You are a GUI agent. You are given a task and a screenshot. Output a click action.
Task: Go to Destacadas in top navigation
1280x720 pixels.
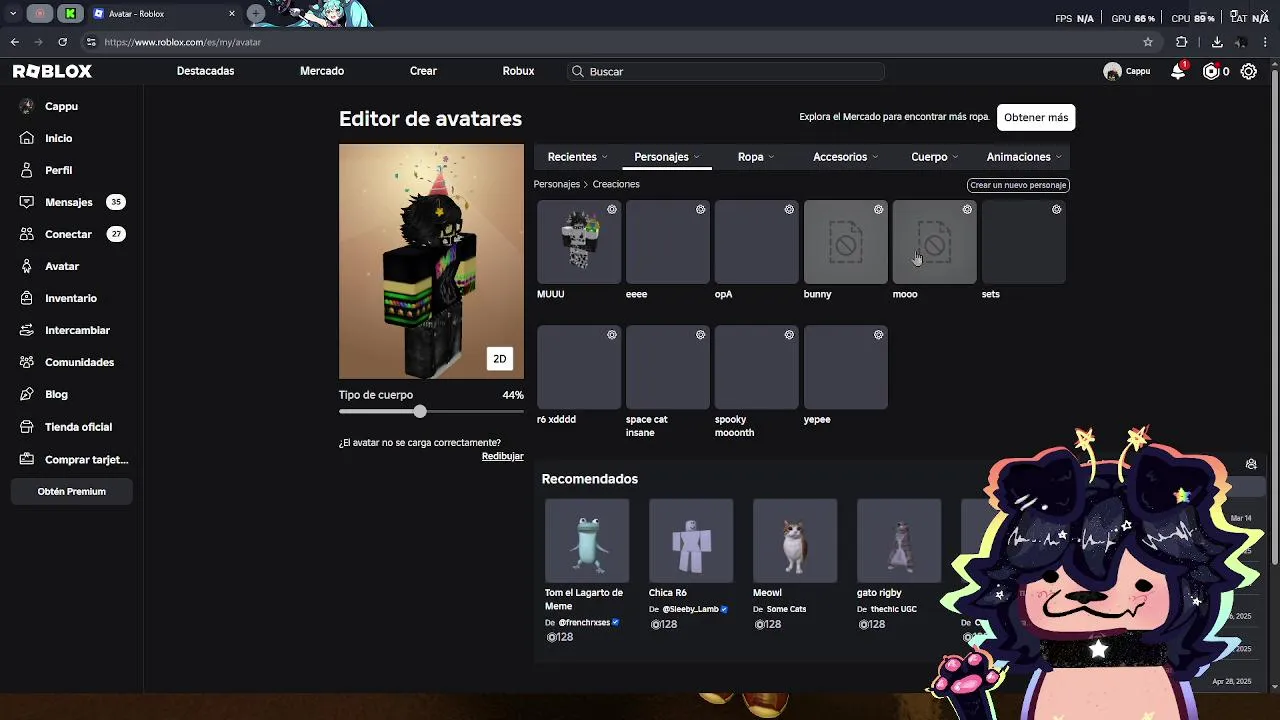[x=205, y=71]
